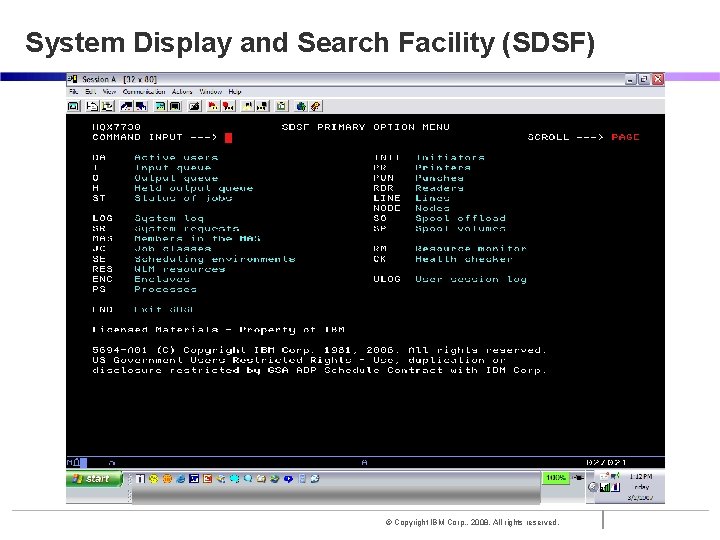Viewport: 720px width, 540px height.
Task: Click the 'Spool offload' option text
Action: [461, 219]
